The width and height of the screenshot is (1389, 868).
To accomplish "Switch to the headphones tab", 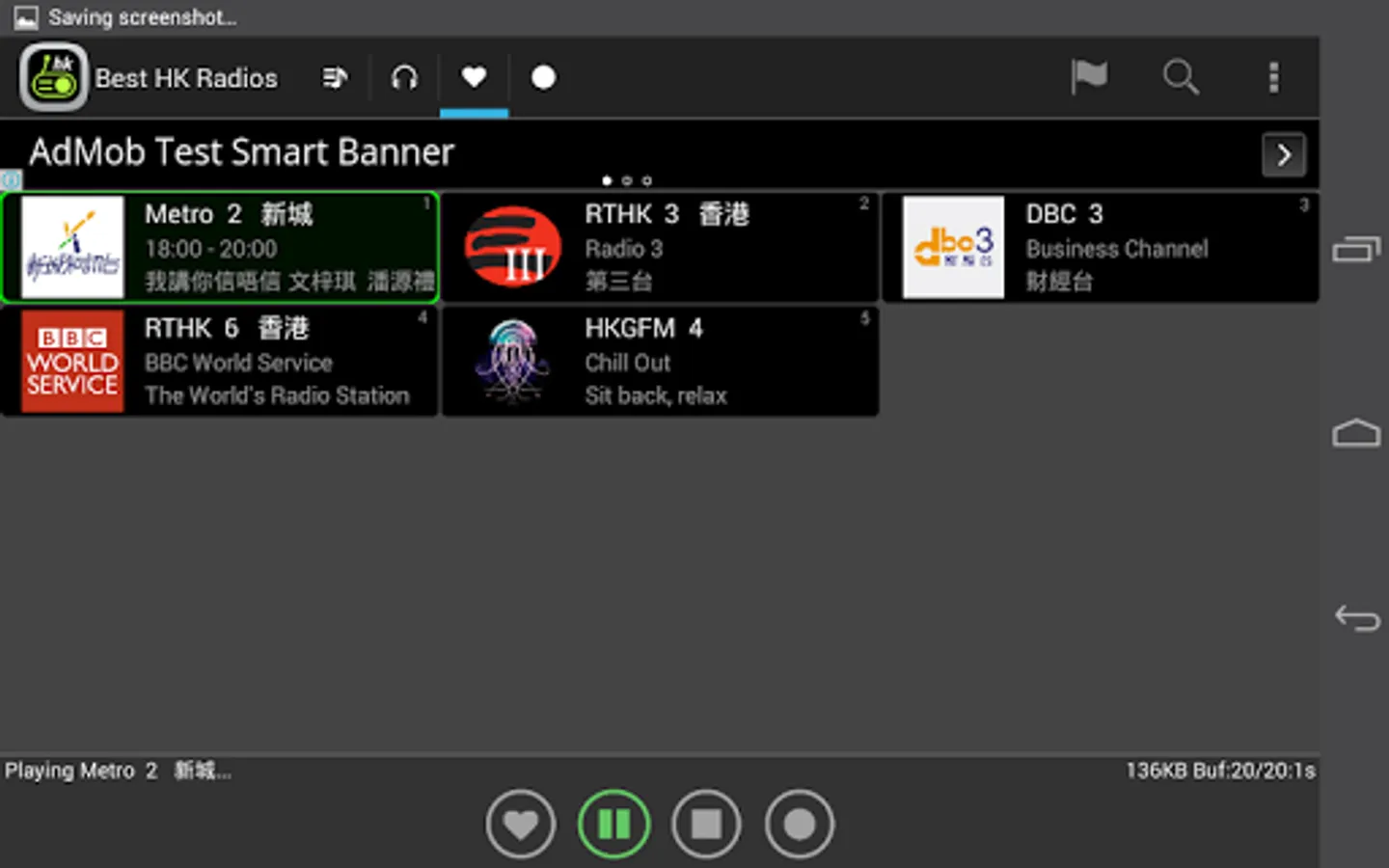I will pos(404,77).
